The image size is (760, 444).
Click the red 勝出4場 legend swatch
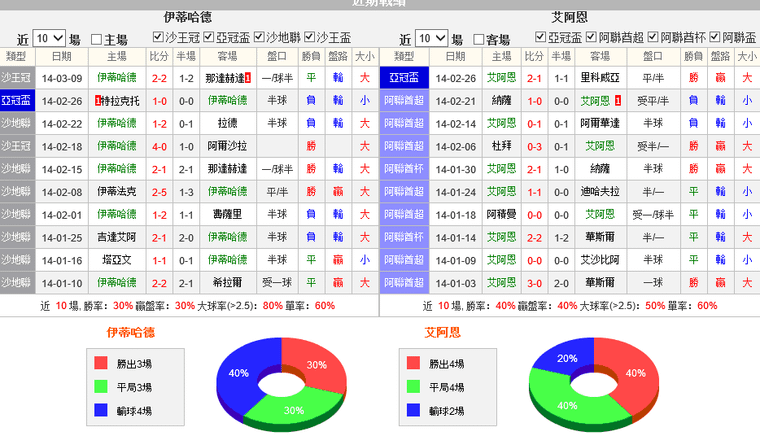click(413, 363)
